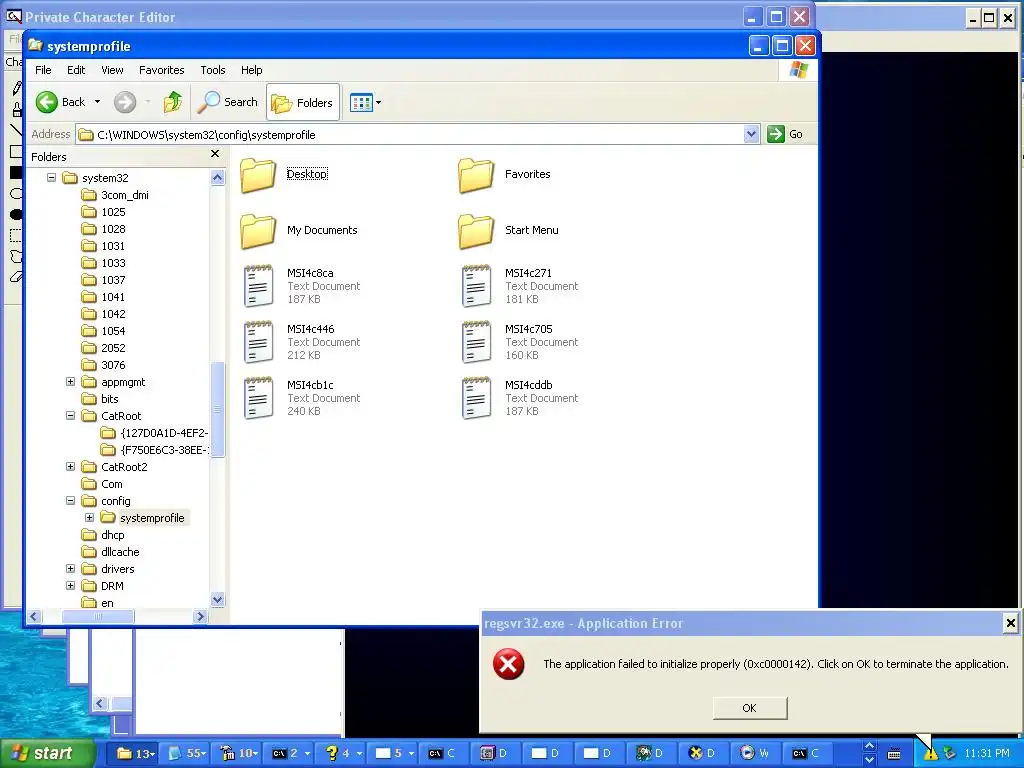The image size is (1024, 768).
Task: Select the Com folder in tree
Action: pyautogui.click(x=103, y=484)
